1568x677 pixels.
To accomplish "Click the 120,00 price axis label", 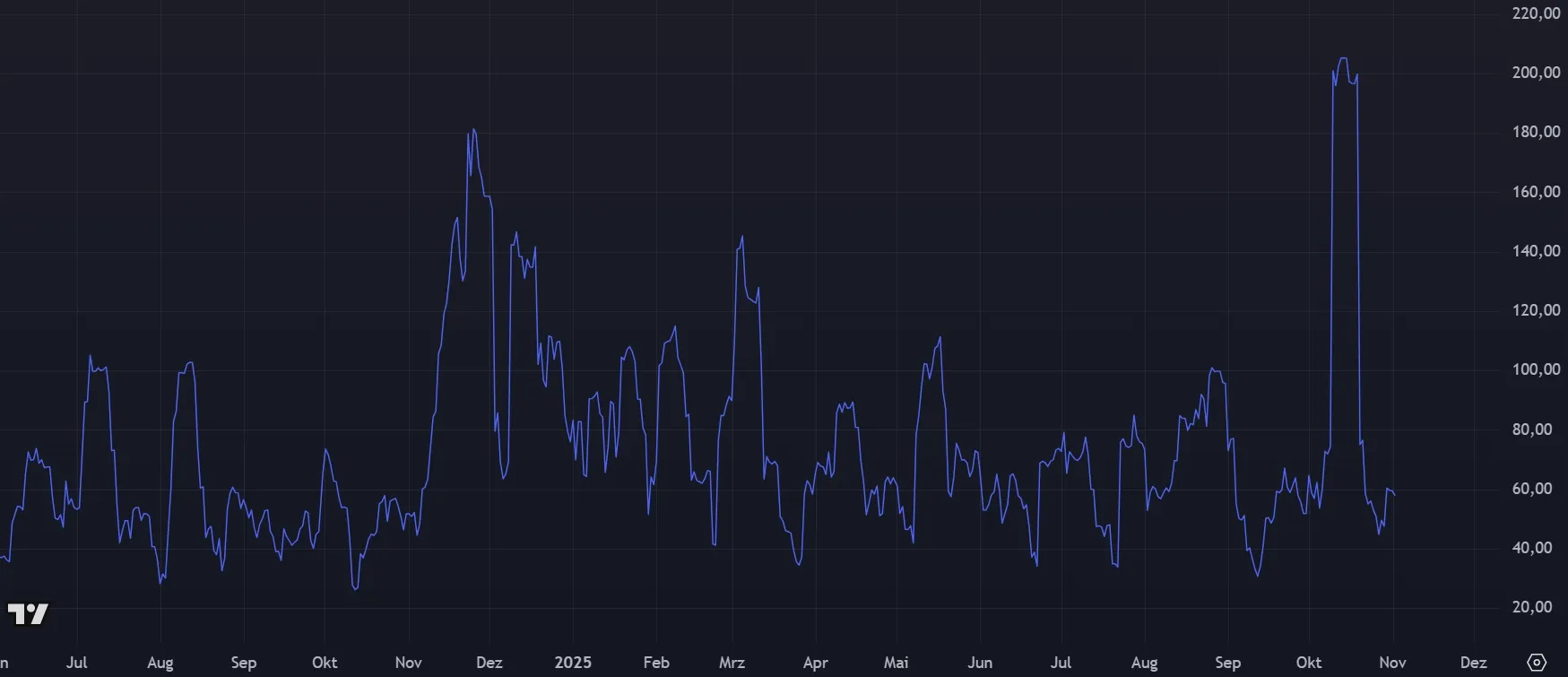I will coord(1536,310).
